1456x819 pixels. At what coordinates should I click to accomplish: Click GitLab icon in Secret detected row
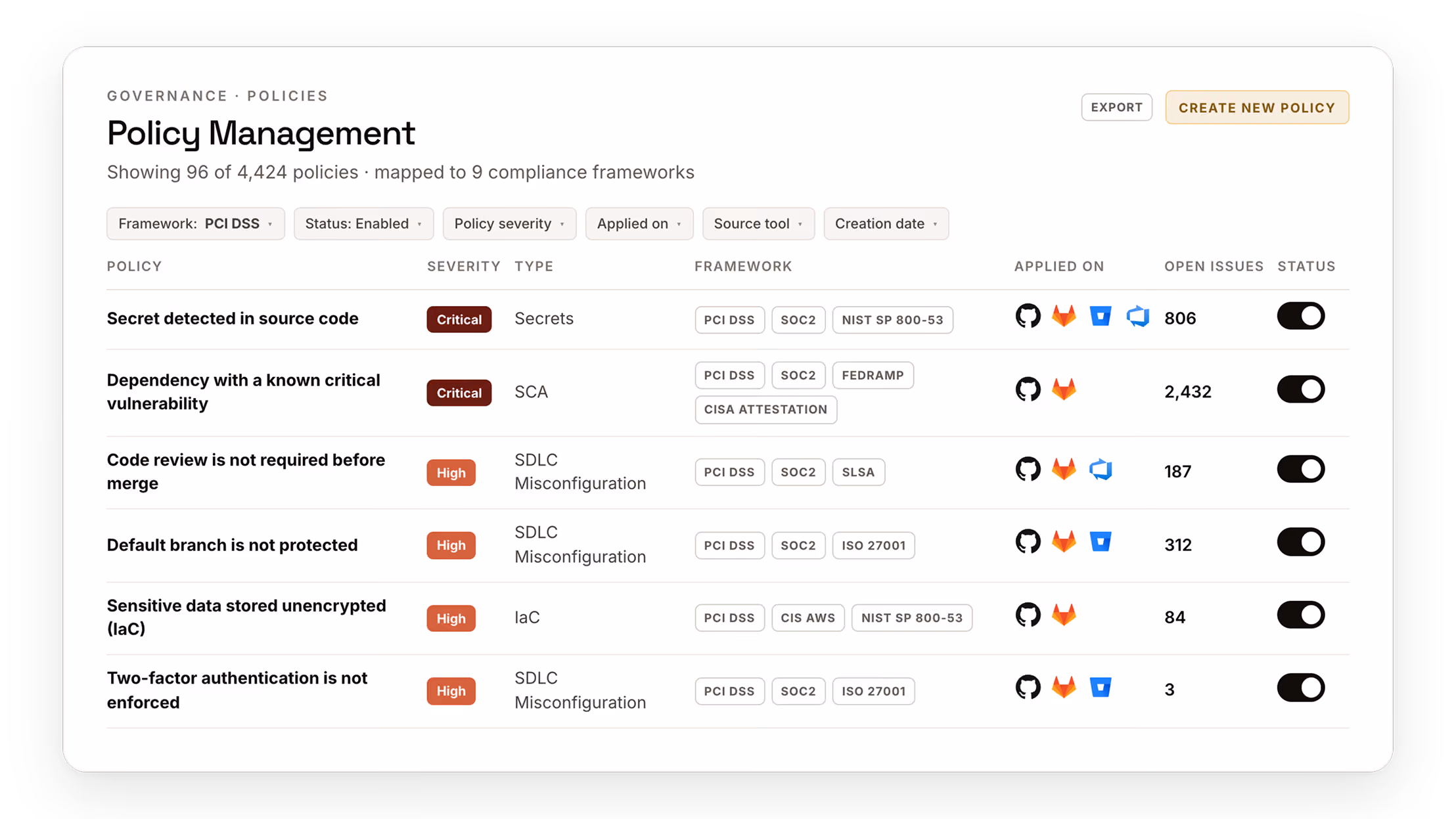[x=1064, y=317]
